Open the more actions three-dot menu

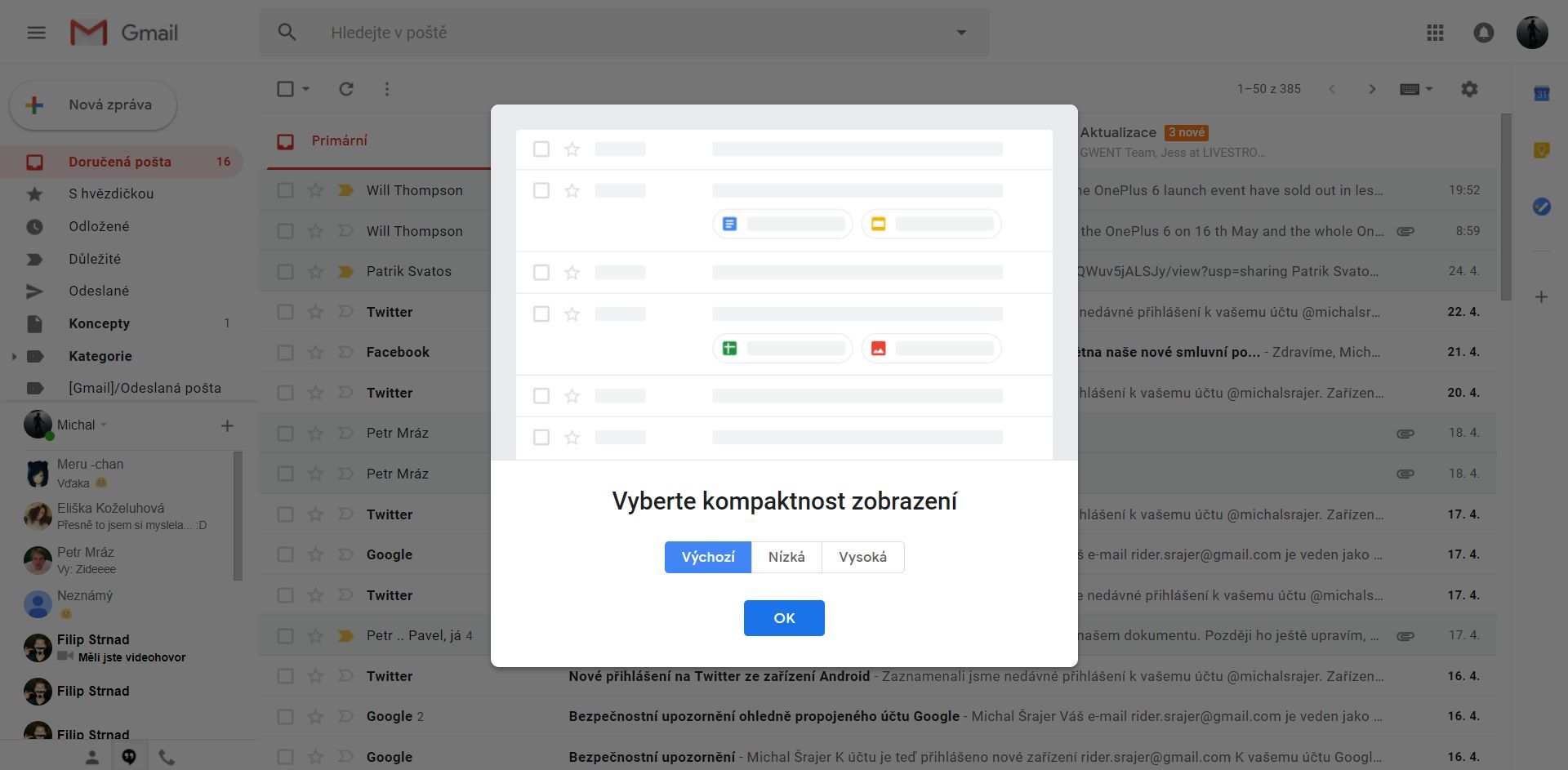[386, 89]
